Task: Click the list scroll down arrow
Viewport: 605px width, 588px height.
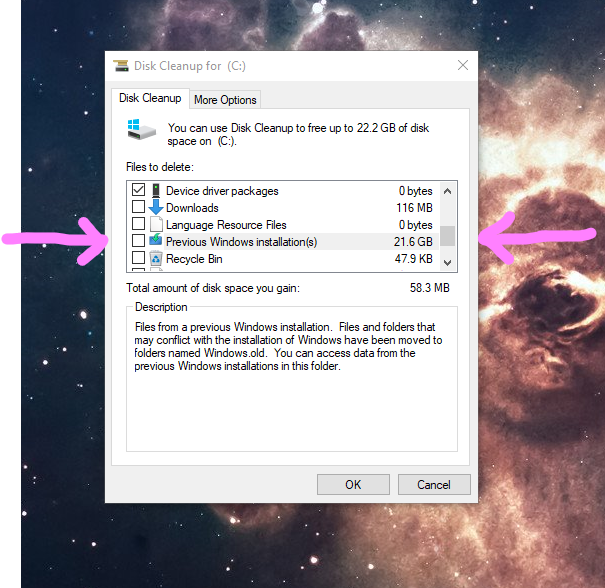Action: [x=448, y=263]
